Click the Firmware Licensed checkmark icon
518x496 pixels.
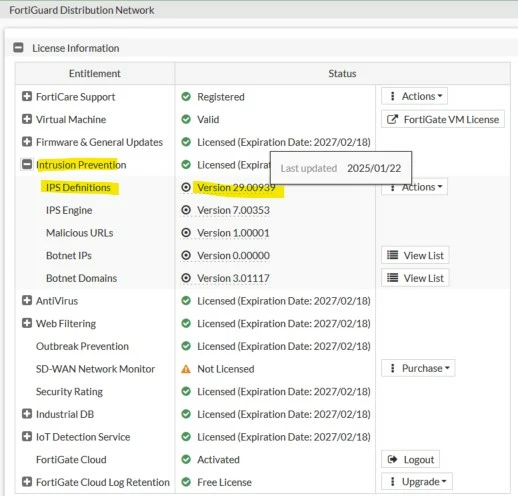point(186,142)
